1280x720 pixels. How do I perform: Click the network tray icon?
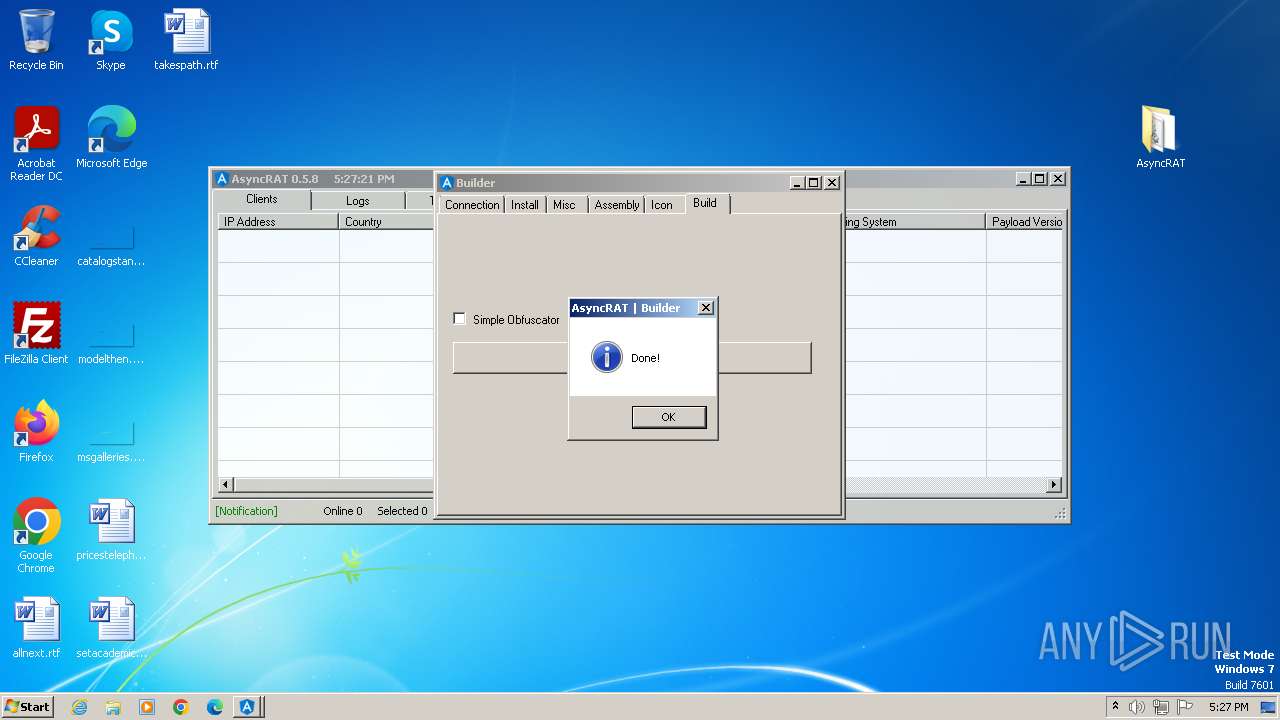tap(1161, 707)
